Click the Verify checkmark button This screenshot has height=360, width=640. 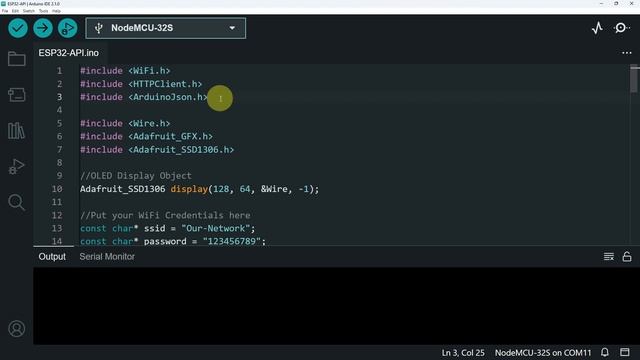18,28
